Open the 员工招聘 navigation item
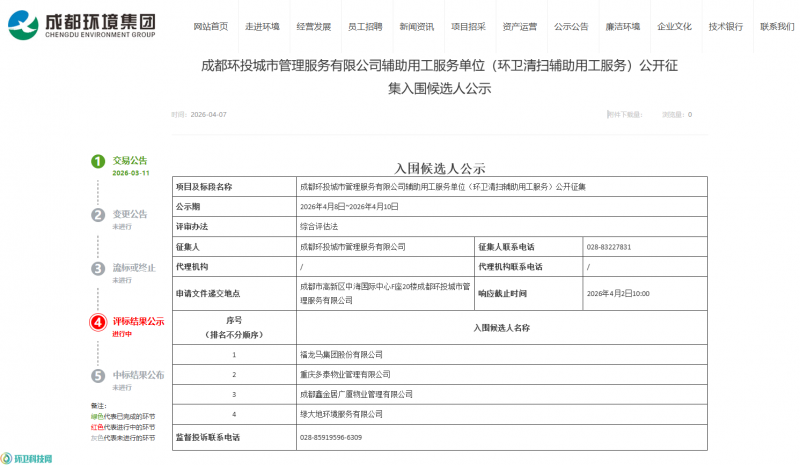800x465 pixels. point(365,26)
